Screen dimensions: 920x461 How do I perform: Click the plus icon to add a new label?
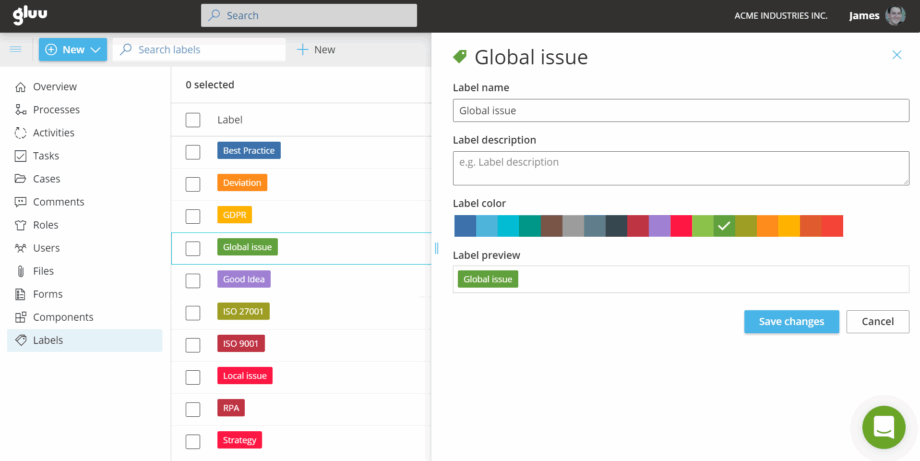[x=302, y=50]
